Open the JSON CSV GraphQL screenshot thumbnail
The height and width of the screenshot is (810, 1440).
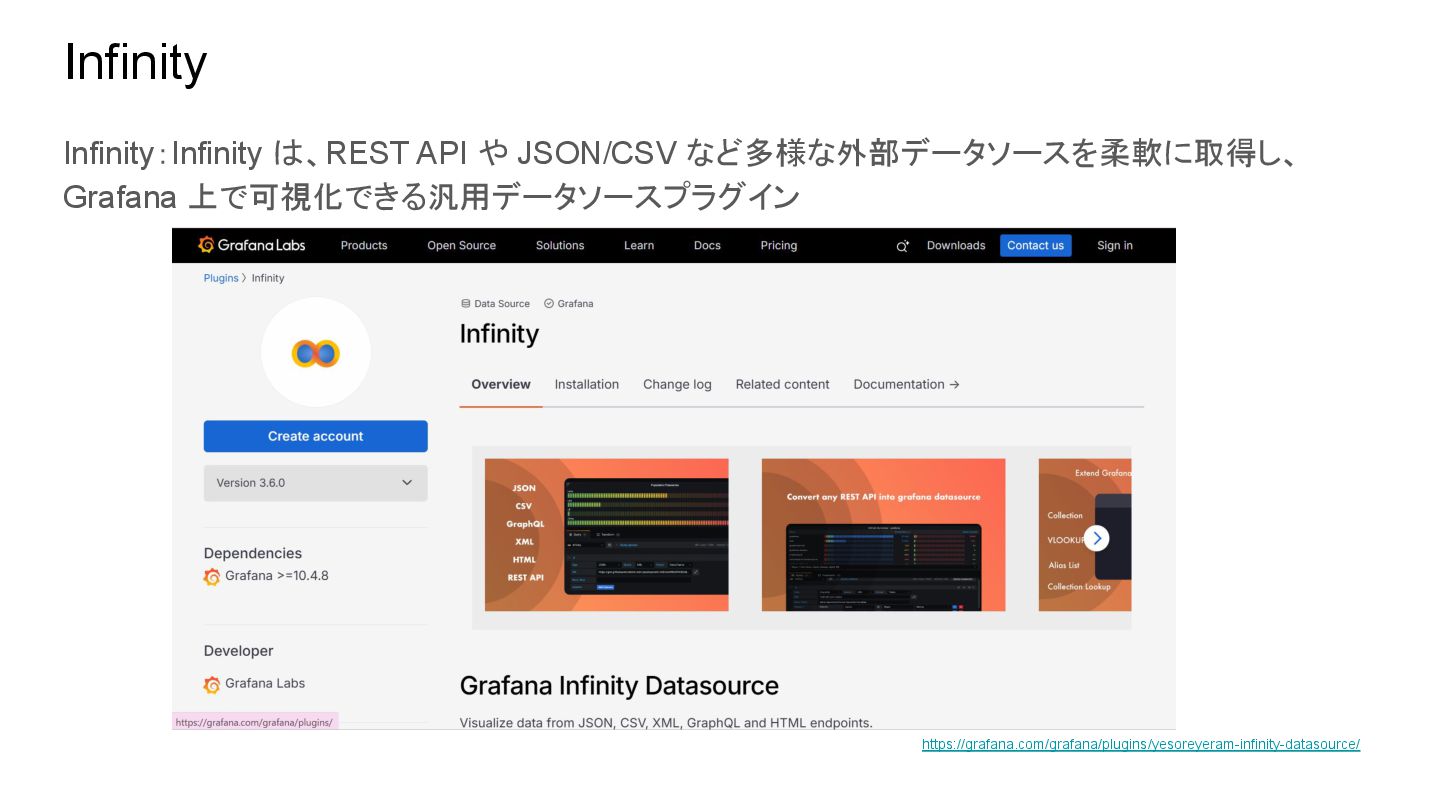pos(607,535)
